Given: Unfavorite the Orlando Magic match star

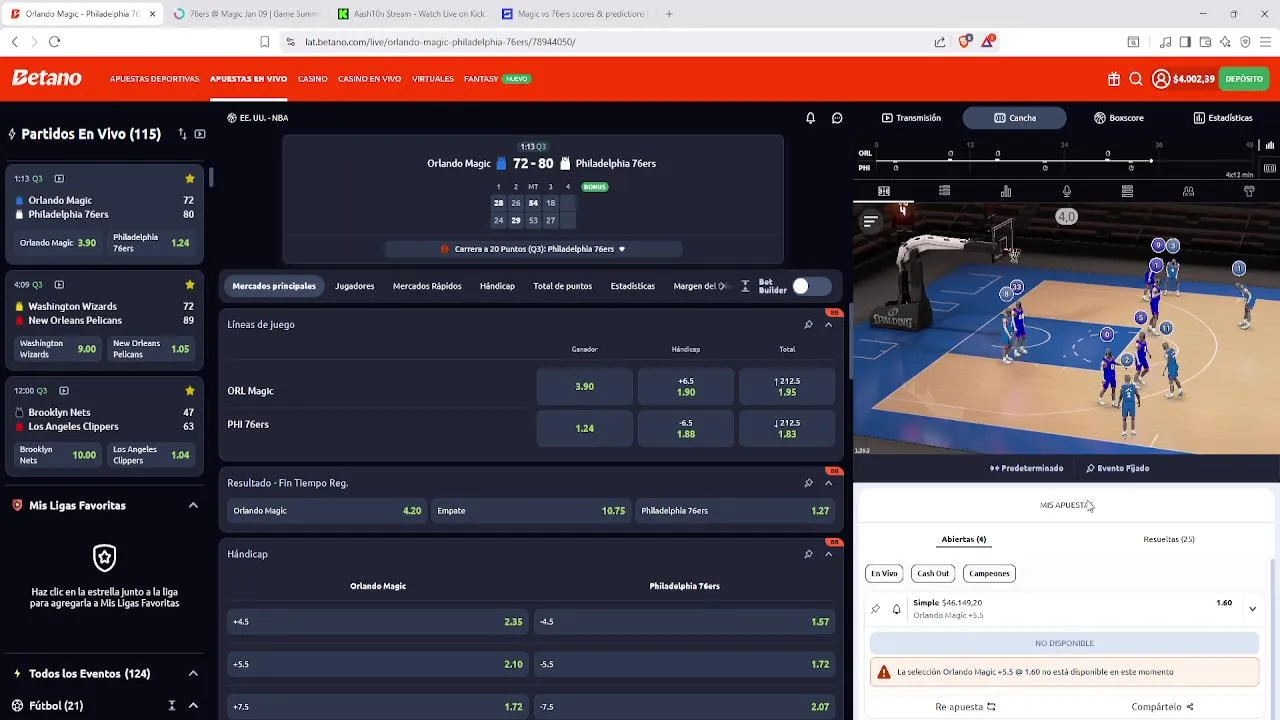Looking at the screenshot, I should pyautogui.click(x=190, y=179).
